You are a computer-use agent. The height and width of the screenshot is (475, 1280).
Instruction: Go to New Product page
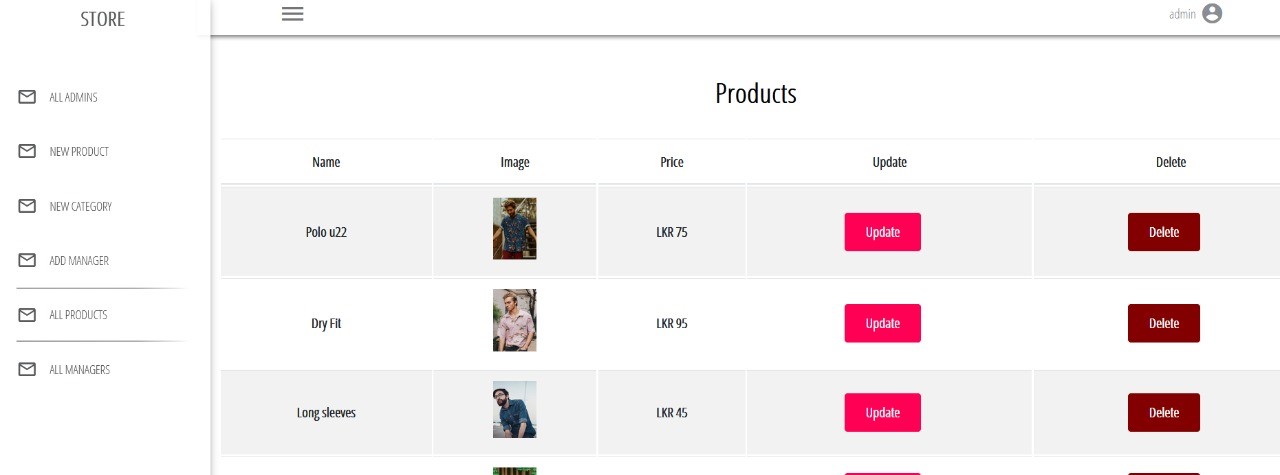(79, 152)
